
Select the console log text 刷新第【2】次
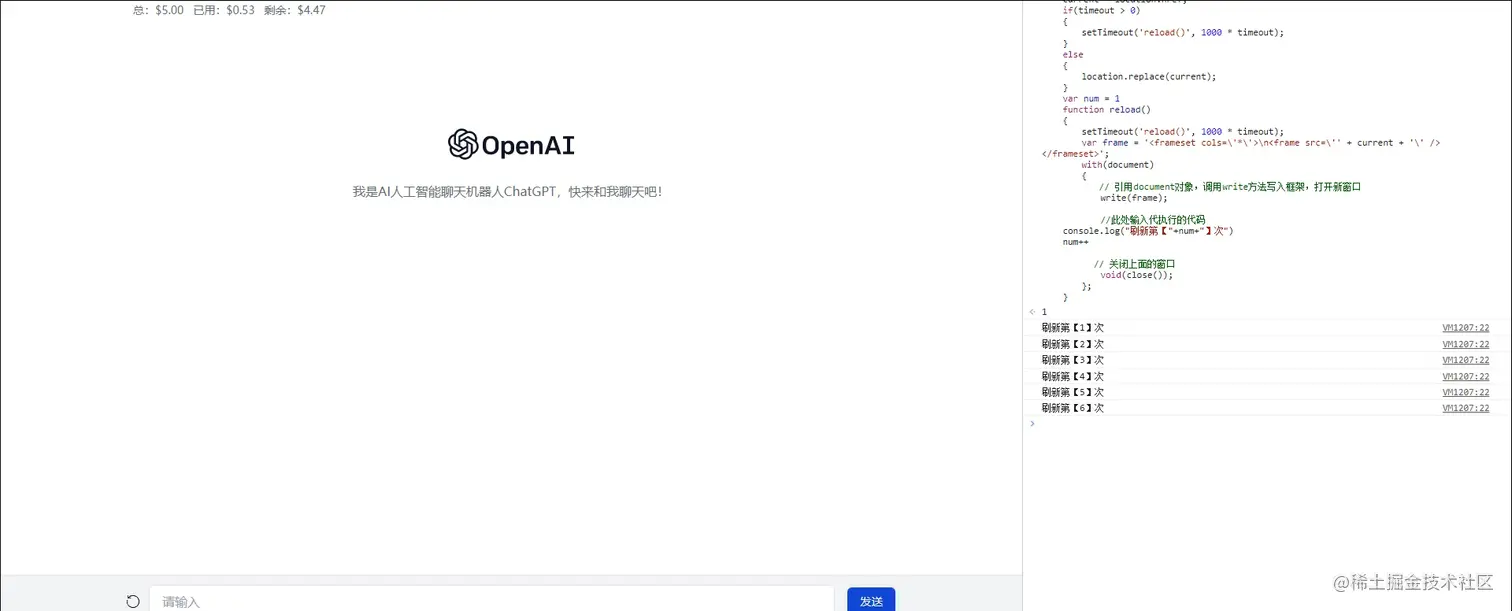click(x=1072, y=344)
